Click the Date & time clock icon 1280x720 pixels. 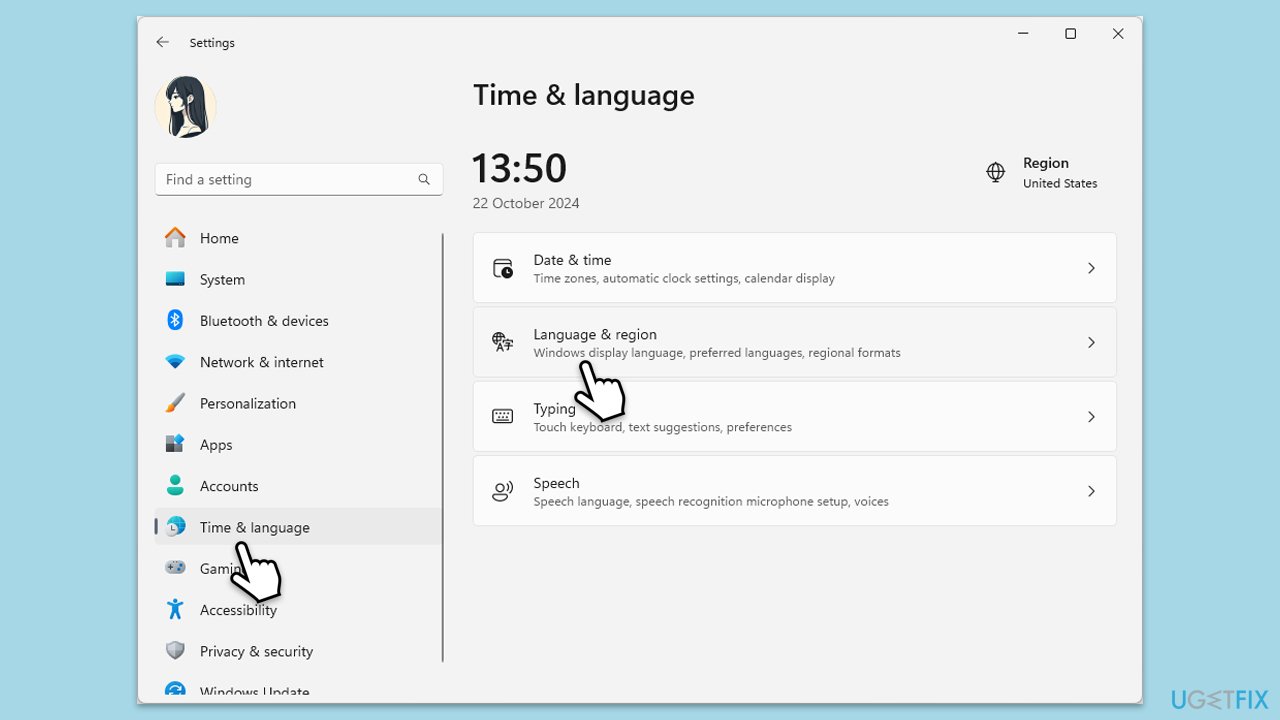tap(503, 268)
